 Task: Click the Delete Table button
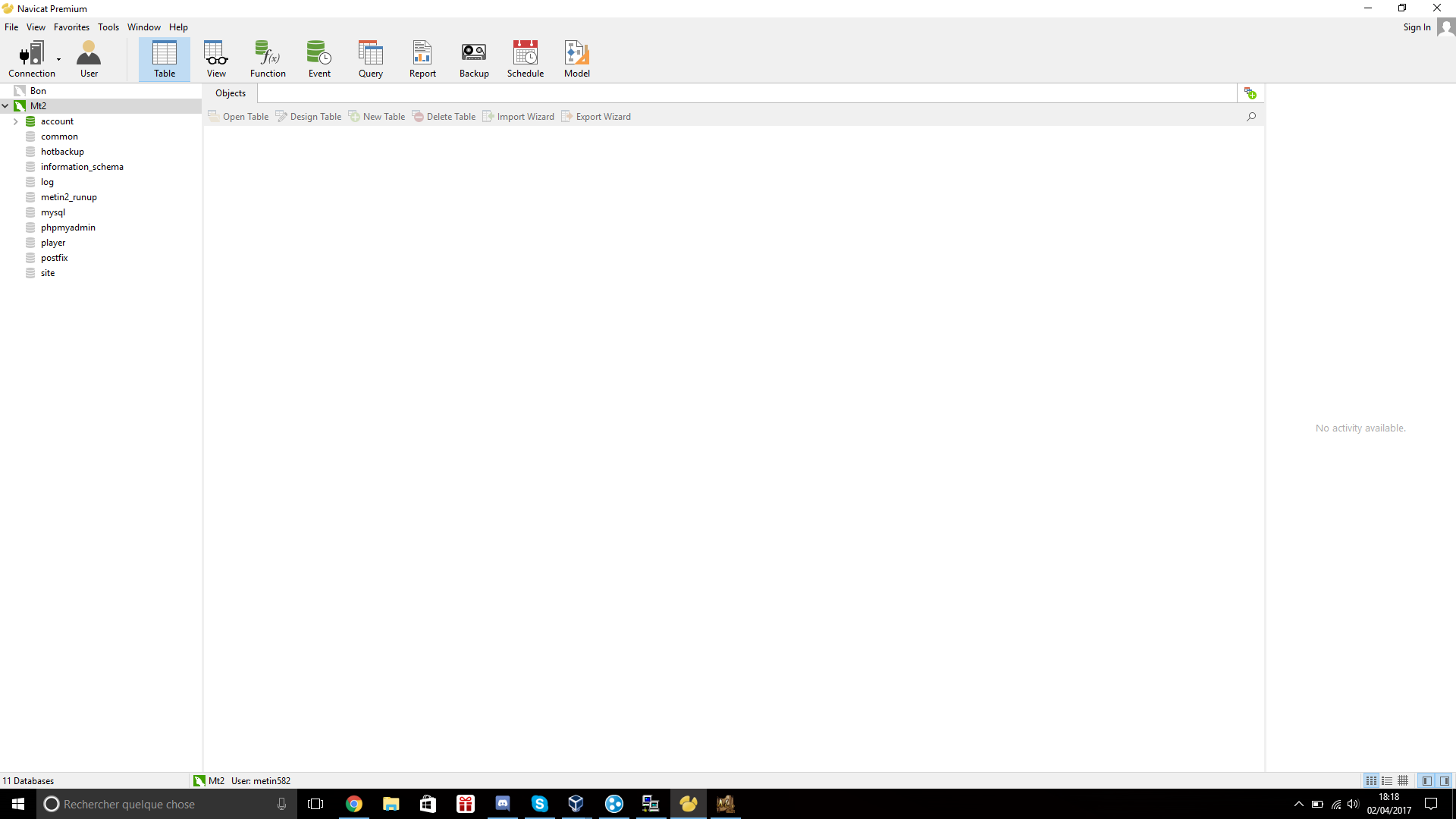pos(444,117)
